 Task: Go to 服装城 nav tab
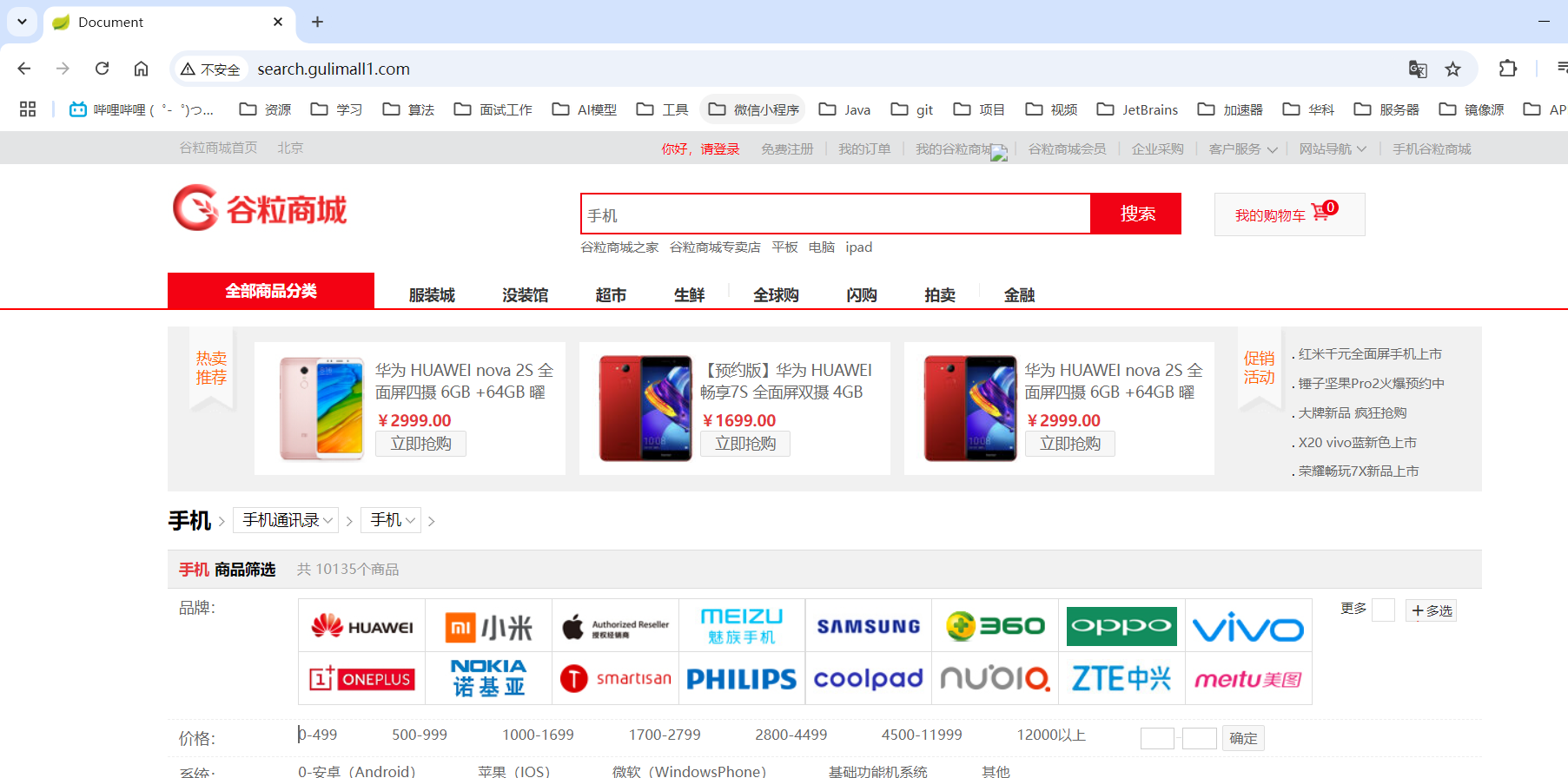coord(432,295)
